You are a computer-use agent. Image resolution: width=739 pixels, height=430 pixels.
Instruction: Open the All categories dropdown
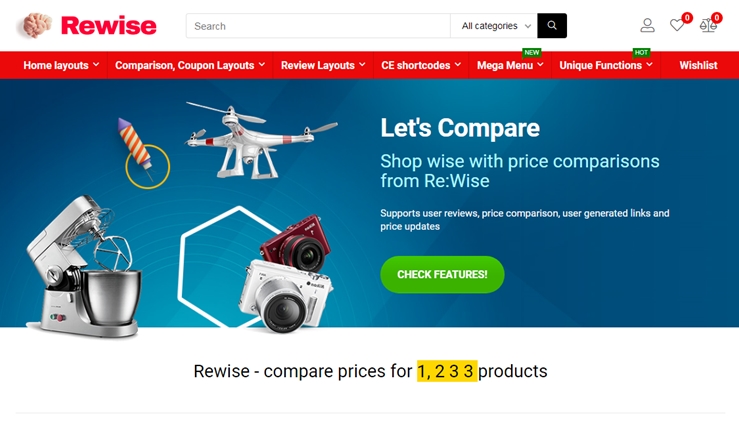494,26
